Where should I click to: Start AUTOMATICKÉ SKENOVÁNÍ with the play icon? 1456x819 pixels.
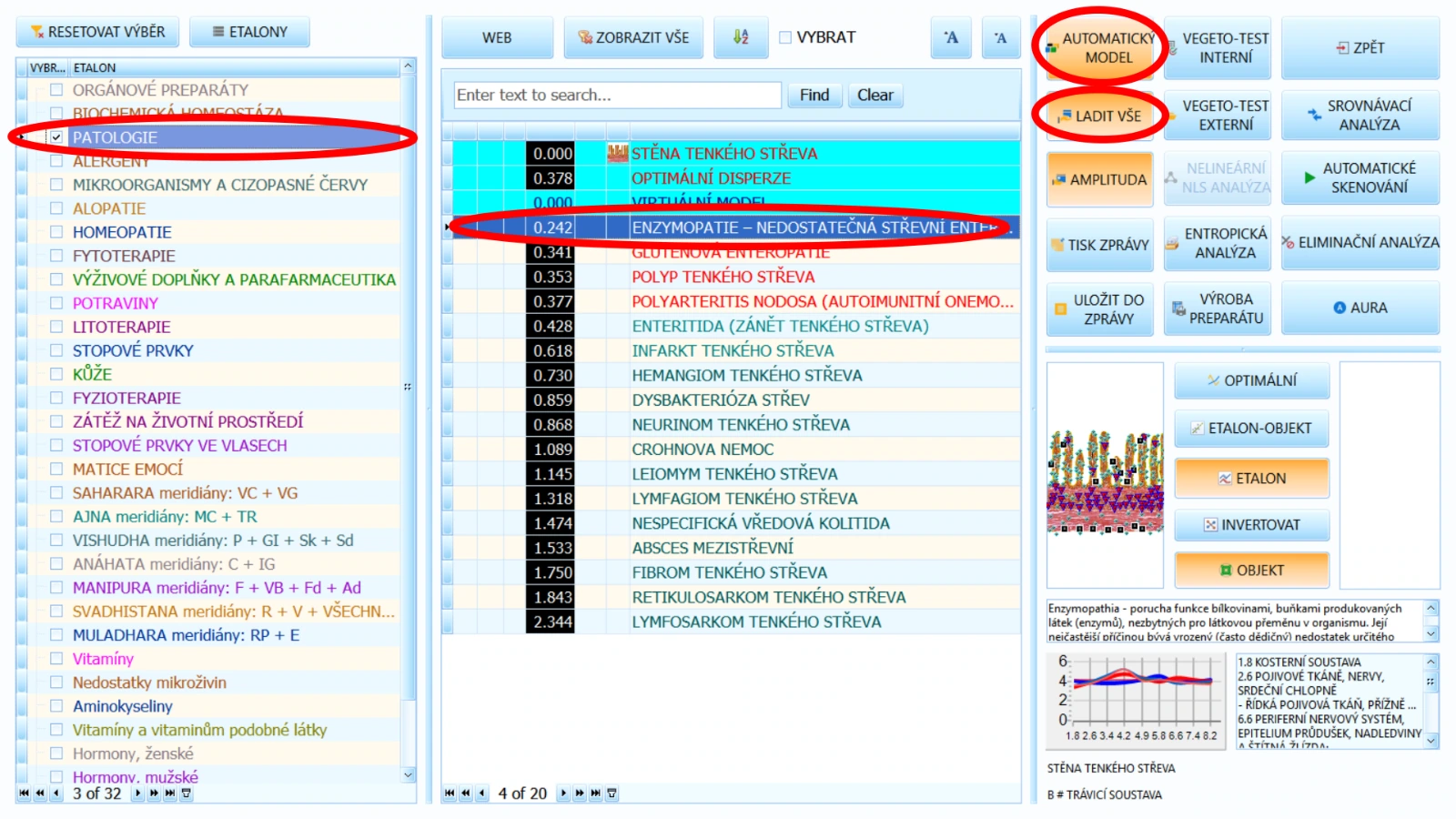tap(1360, 177)
